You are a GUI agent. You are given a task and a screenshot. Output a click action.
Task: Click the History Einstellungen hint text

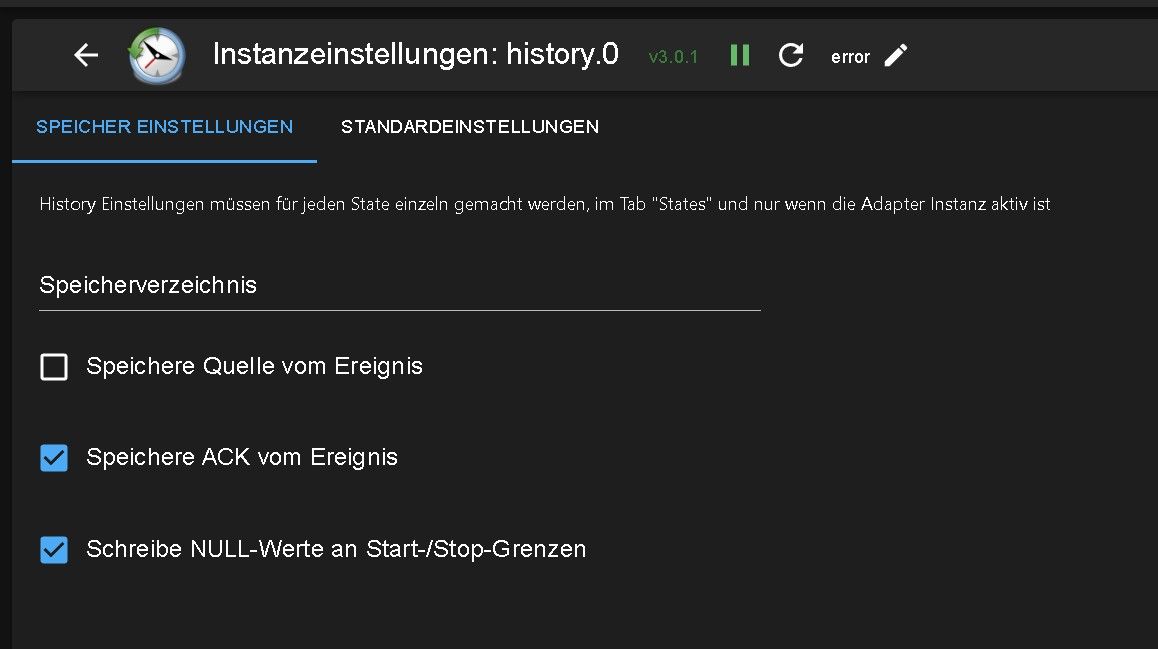[545, 204]
